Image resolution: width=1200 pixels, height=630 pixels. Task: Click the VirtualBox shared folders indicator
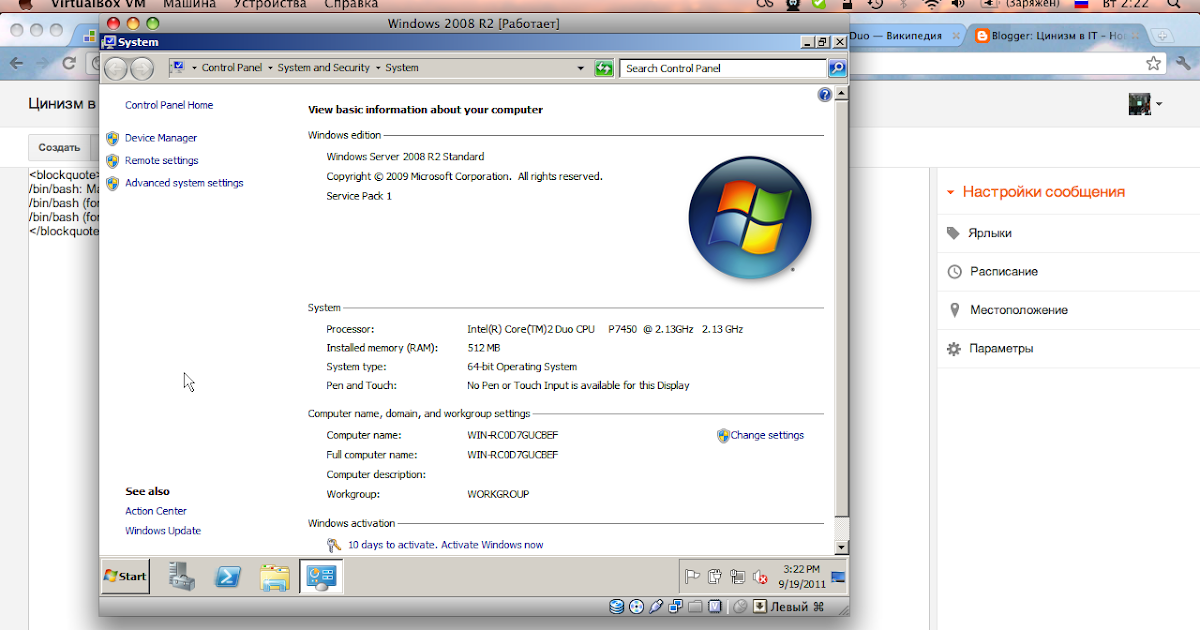coord(694,606)
